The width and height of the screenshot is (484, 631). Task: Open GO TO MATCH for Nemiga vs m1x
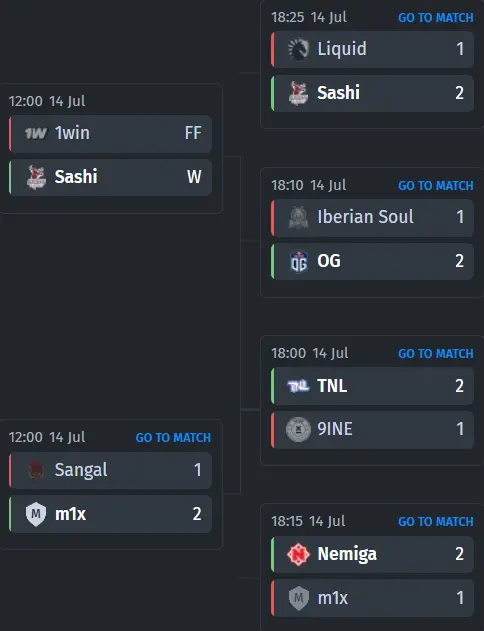pyautogui.click(x=436, y=522)
